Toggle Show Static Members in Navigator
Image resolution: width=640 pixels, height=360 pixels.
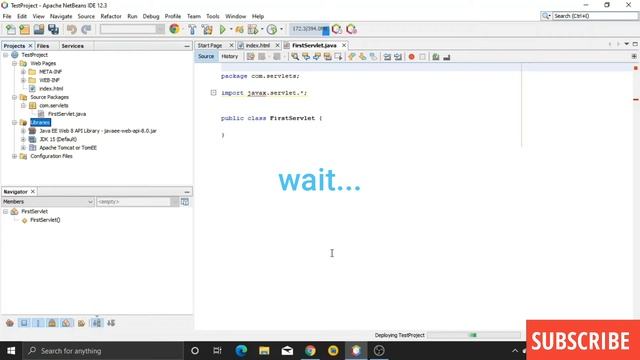[x=38, y=323]
